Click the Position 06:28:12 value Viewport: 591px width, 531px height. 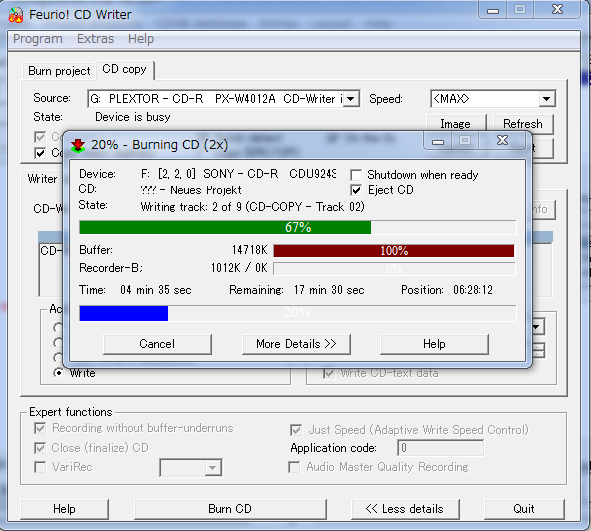(x=473, y=290)
